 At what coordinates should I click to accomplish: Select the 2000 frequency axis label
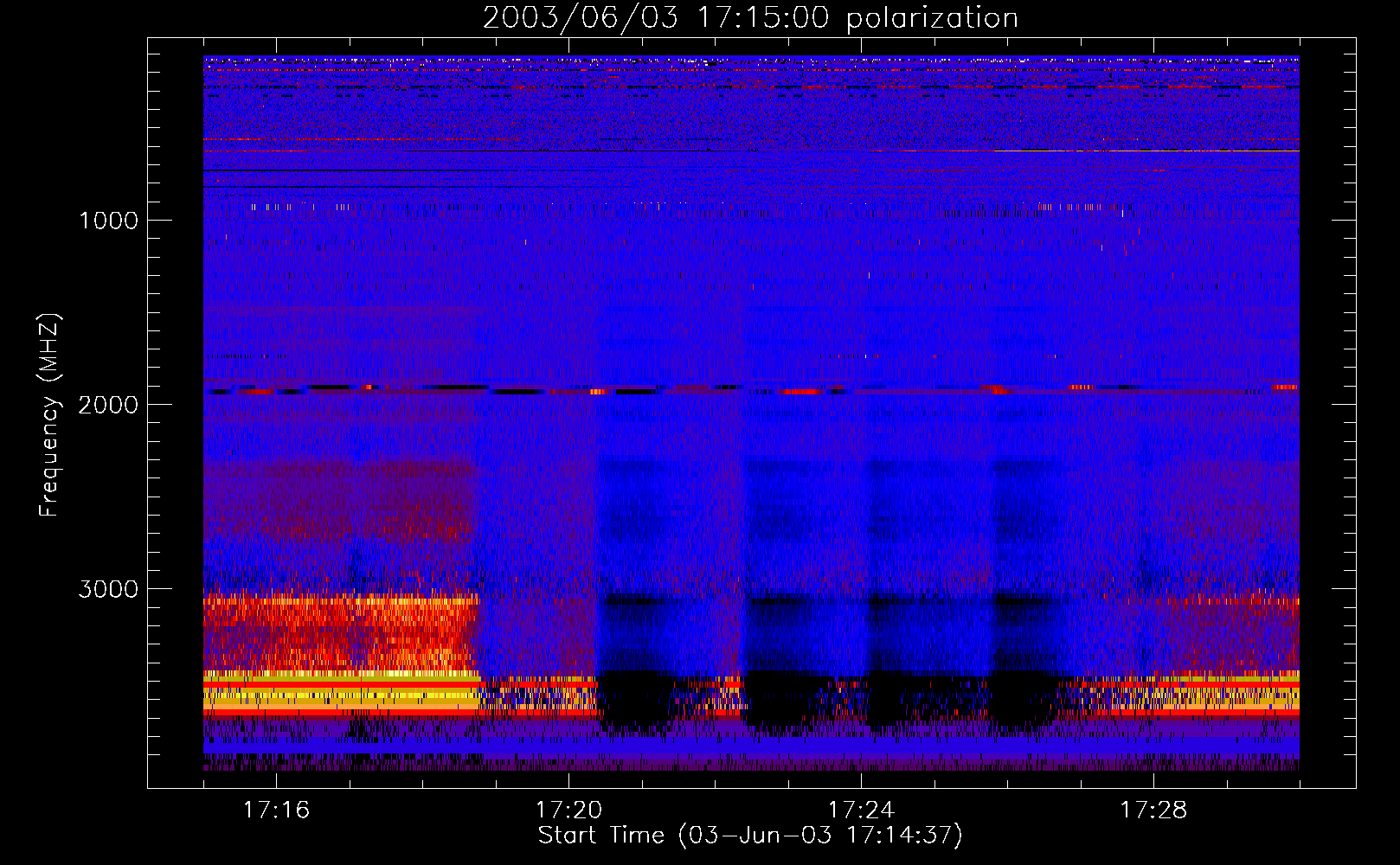click(108, 405)
